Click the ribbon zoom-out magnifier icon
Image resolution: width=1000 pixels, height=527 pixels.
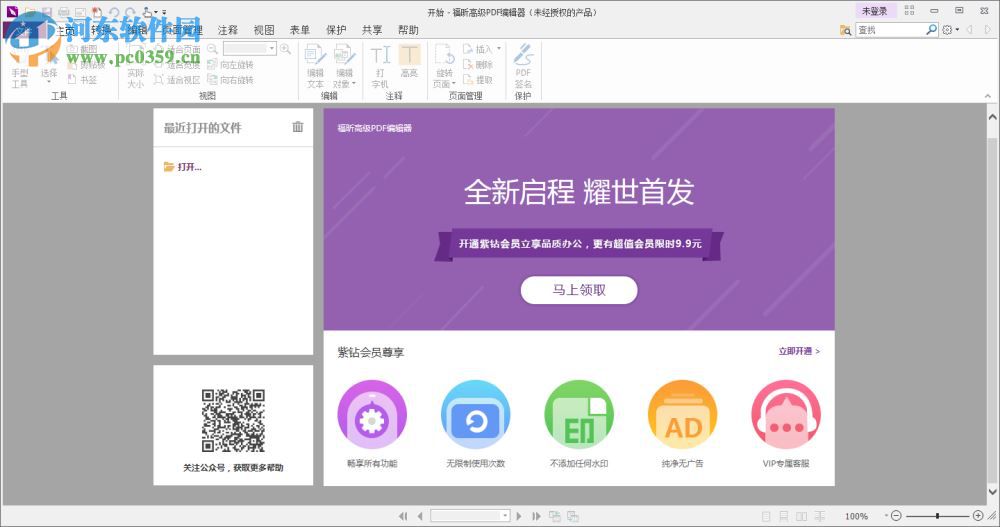[x=212, y=49]
